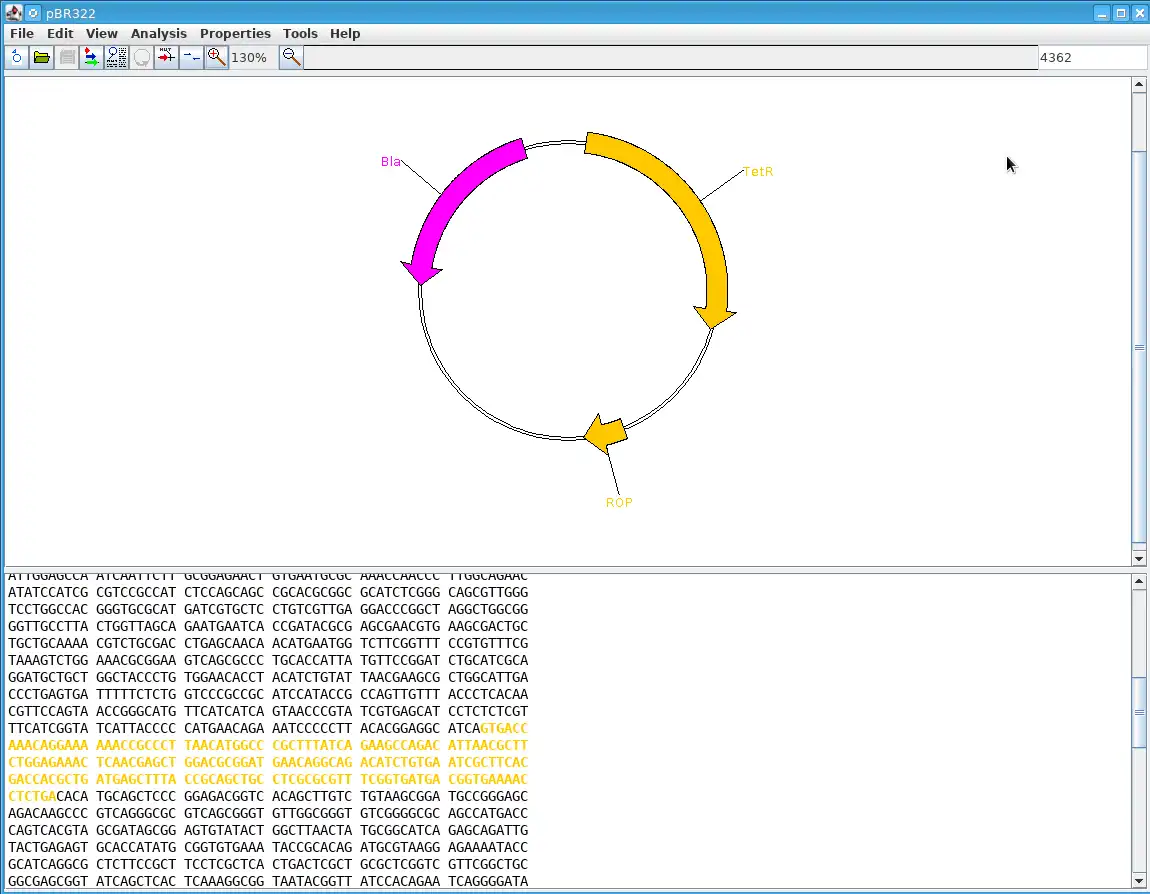This screenshot has width=1150, height=894.
Task: Zoom out with the minus magnifier
Action: 291,57
